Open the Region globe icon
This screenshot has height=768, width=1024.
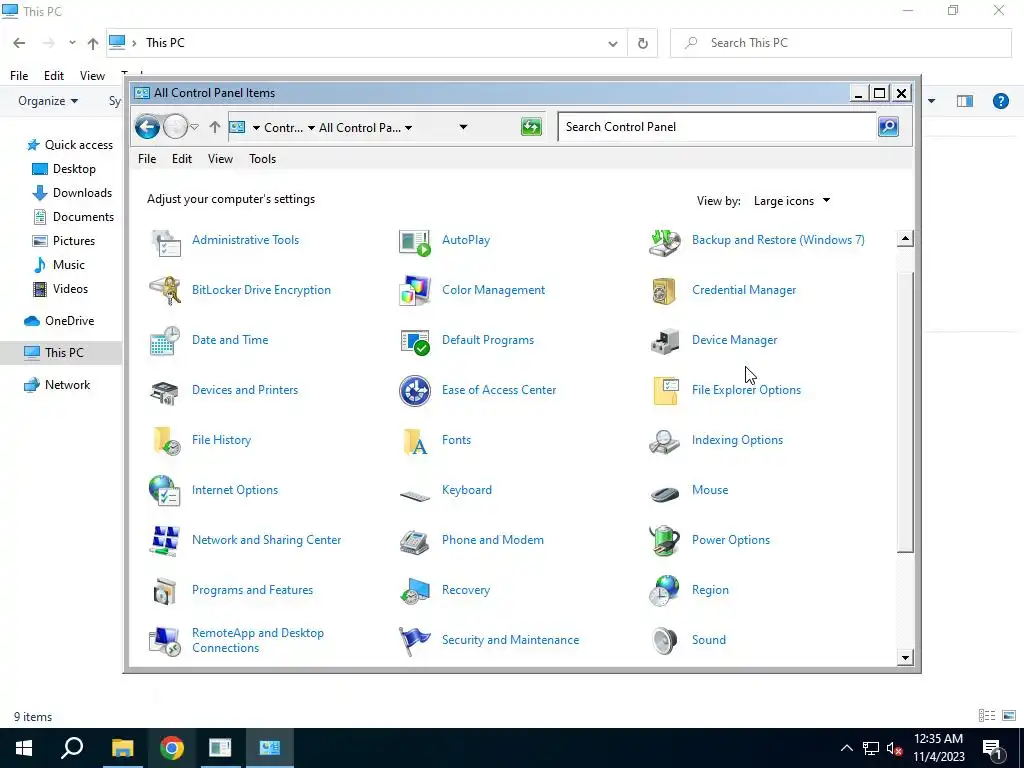pyautogui.click(x=665, y=590)
